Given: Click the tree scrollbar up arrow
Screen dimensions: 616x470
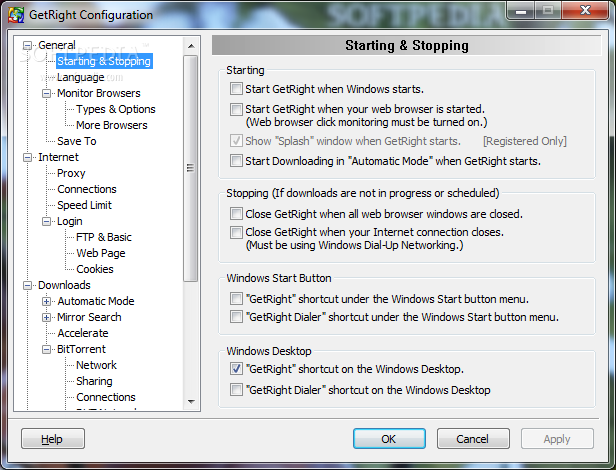Looking at the screenshot, I should [191, 46].
